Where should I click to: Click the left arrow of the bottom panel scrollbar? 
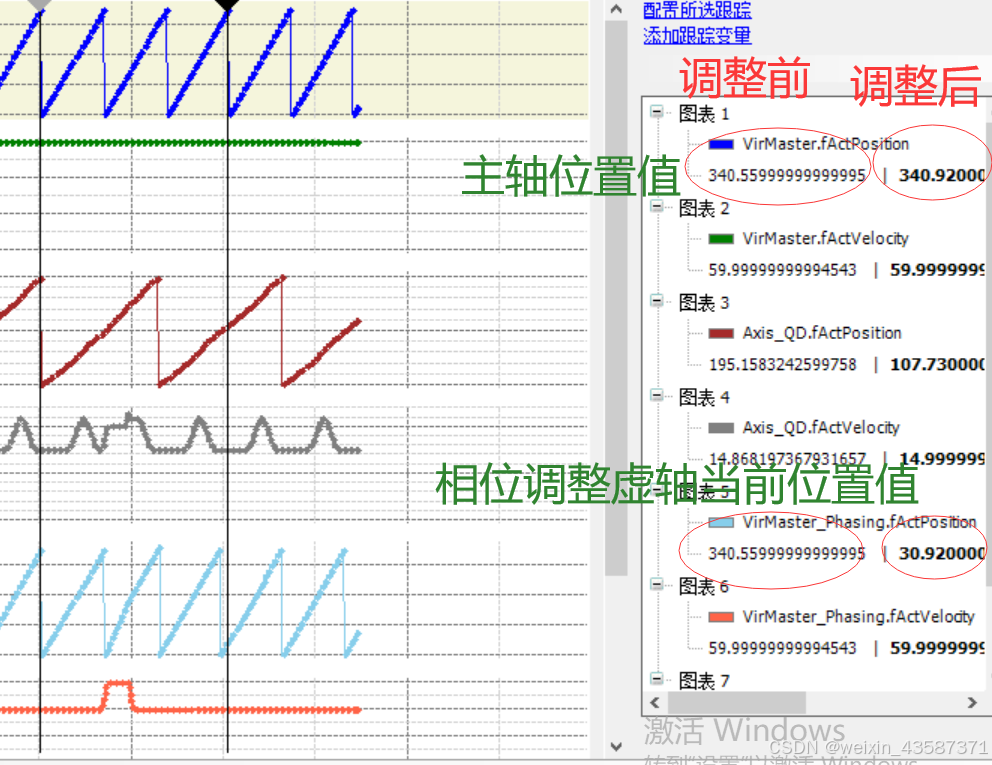point(654,702)
